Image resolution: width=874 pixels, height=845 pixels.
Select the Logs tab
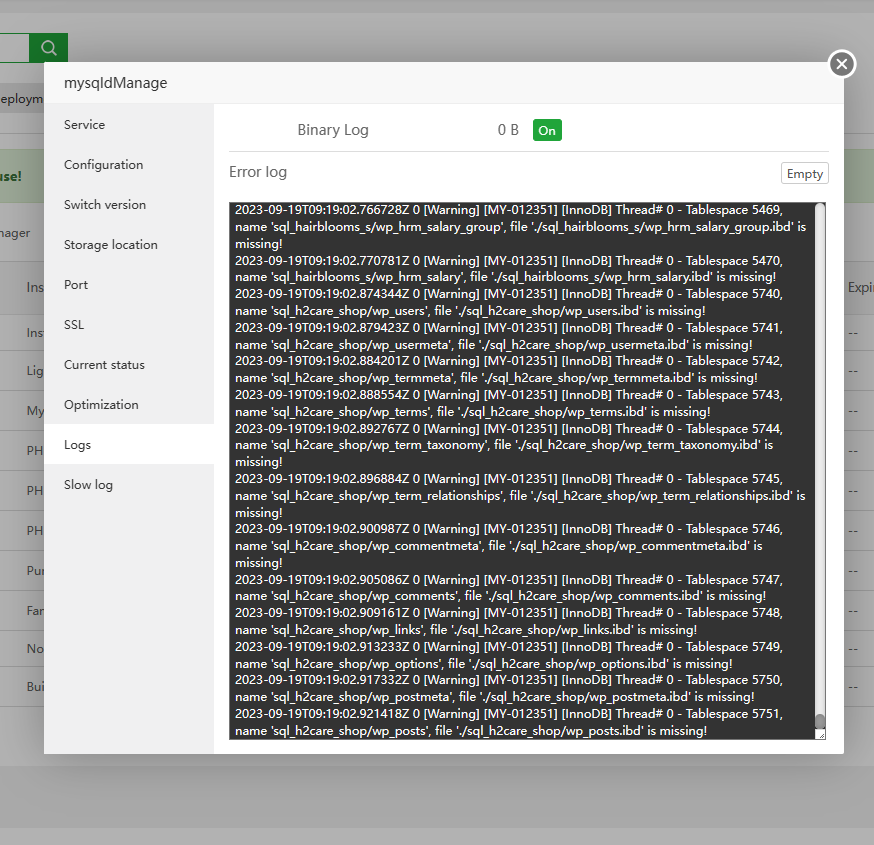pyautogui.click(x=77, y=445)
